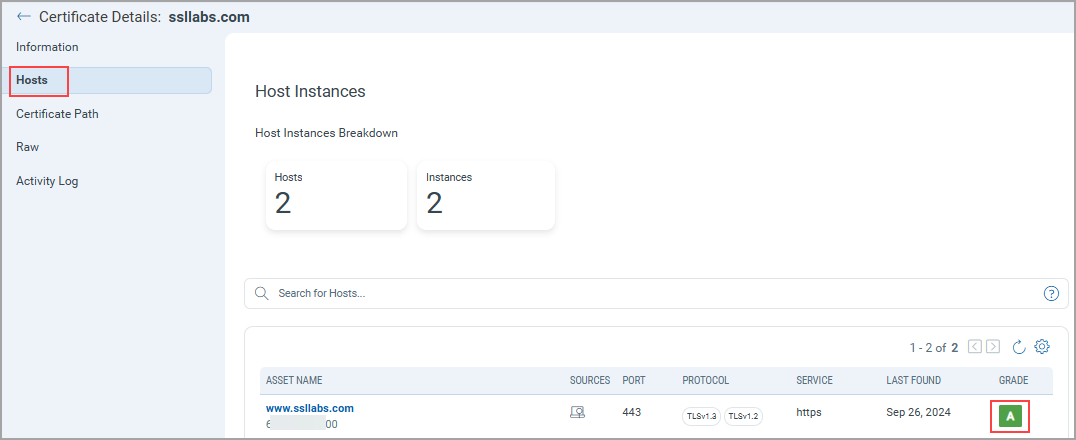Viewport: 1076px width, 440px height.
Task: Open search help question mark icon
Action: 1051,293
